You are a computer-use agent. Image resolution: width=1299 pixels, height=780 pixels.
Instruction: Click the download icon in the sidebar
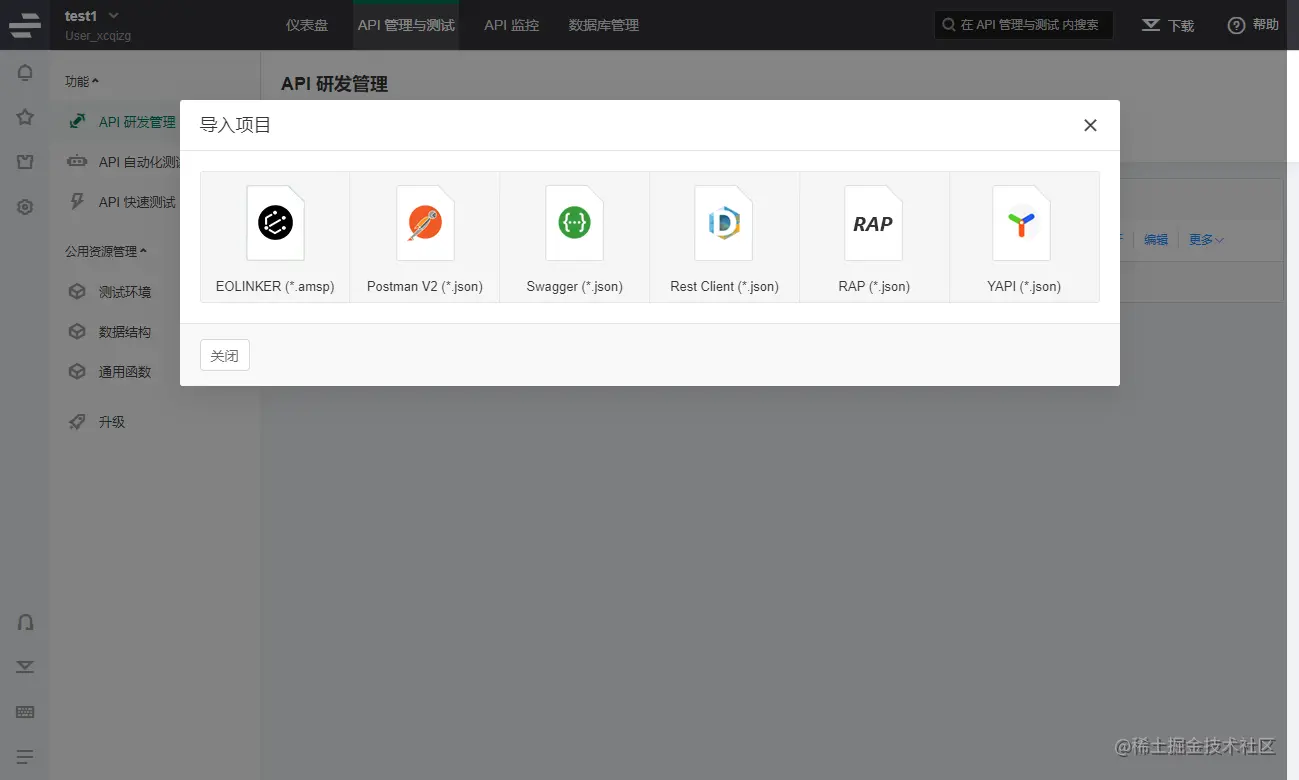coord(25,667)
